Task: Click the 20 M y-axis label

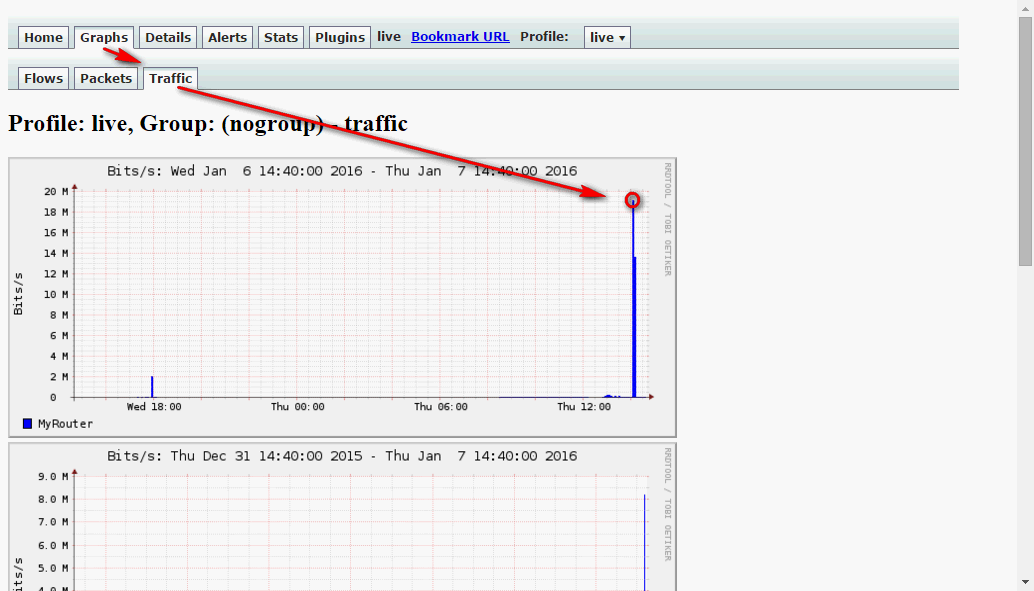Action: coord(56,191)
